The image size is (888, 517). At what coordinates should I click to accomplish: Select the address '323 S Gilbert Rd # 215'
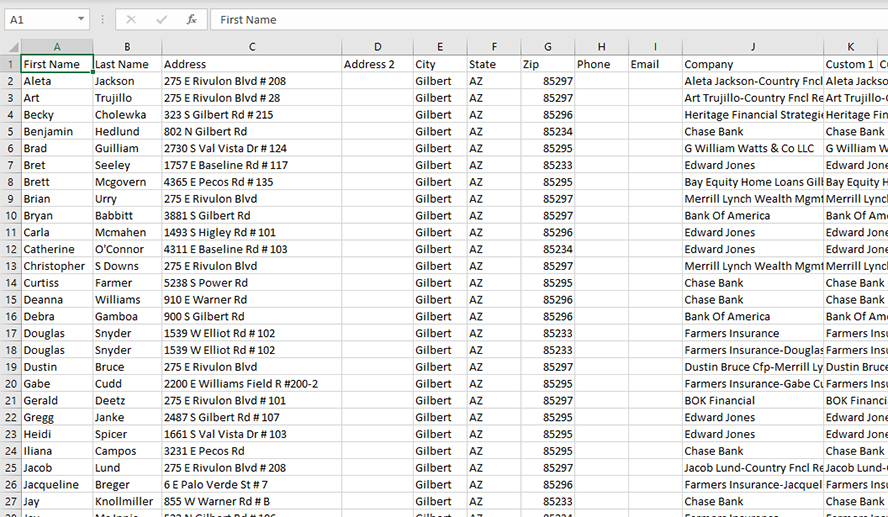tap(251, 115)
